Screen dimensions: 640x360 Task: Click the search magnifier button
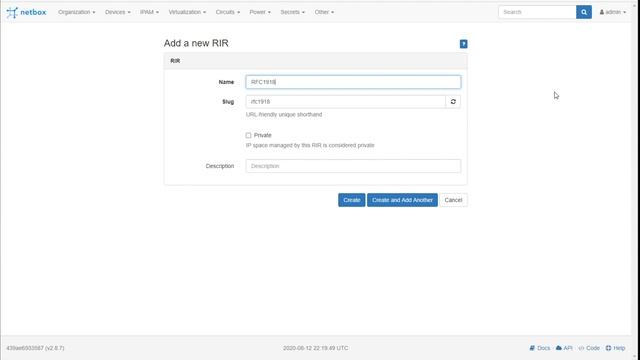(584, 12)
